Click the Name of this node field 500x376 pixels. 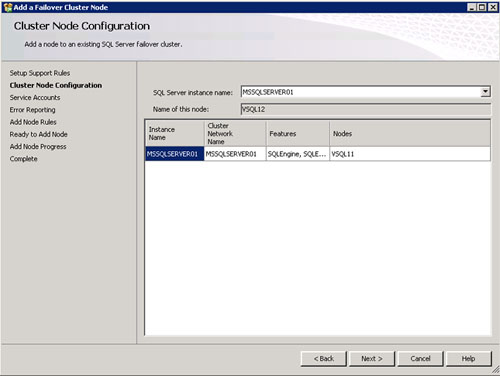pyautogui.click(x=365, y=109)
